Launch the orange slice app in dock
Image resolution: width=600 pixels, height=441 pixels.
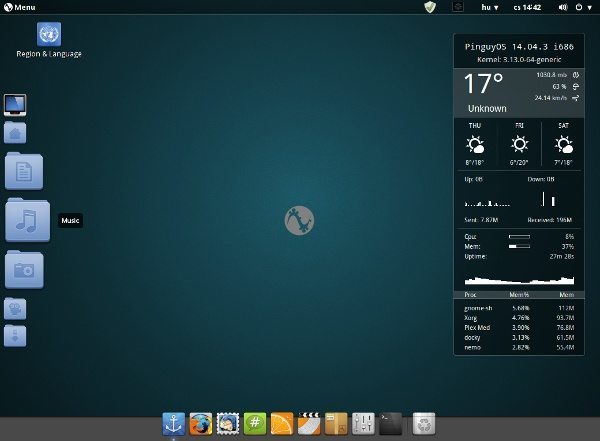[282, 424]
